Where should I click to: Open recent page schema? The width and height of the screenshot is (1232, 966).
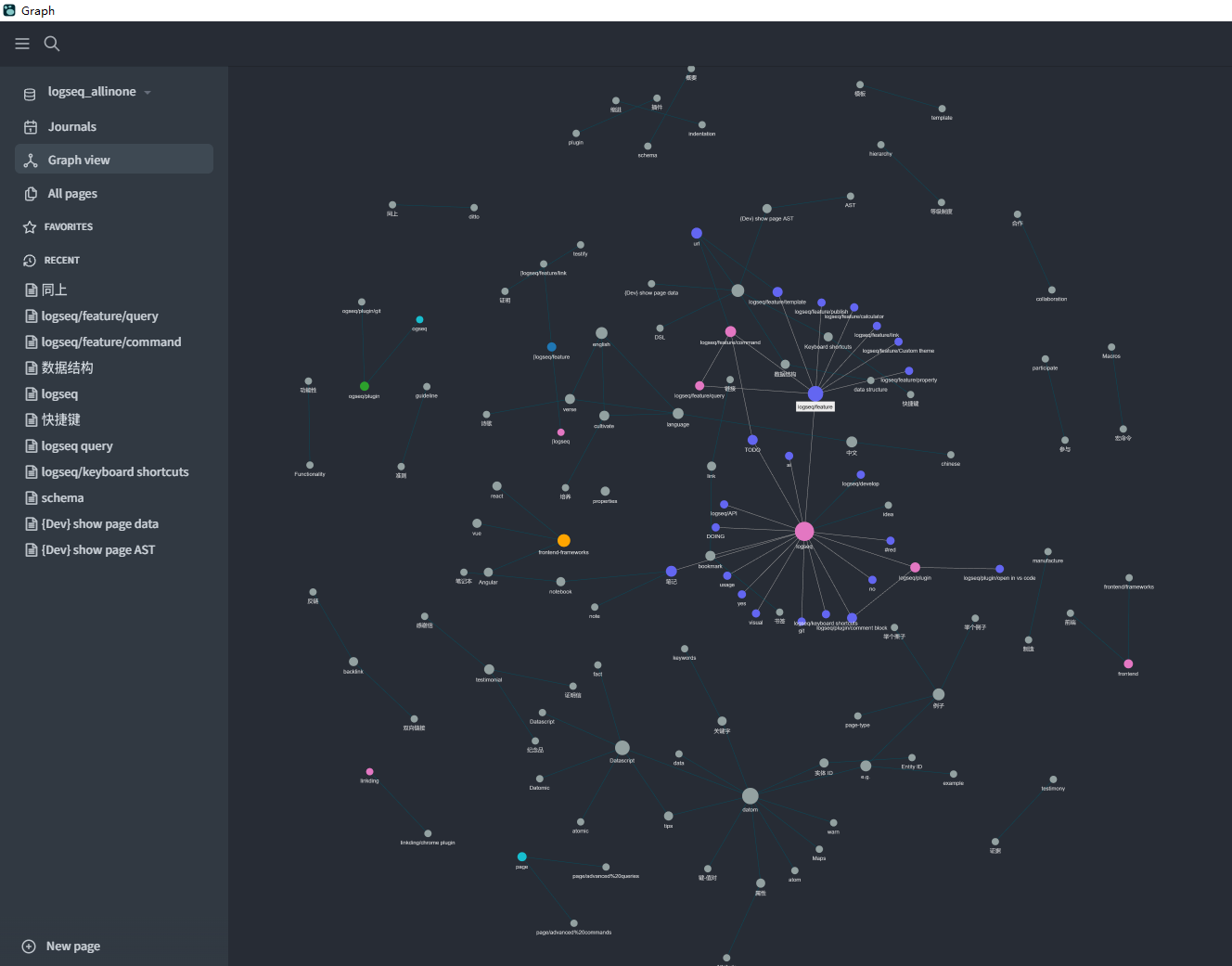pyautogui.click(x=62, y=497)
